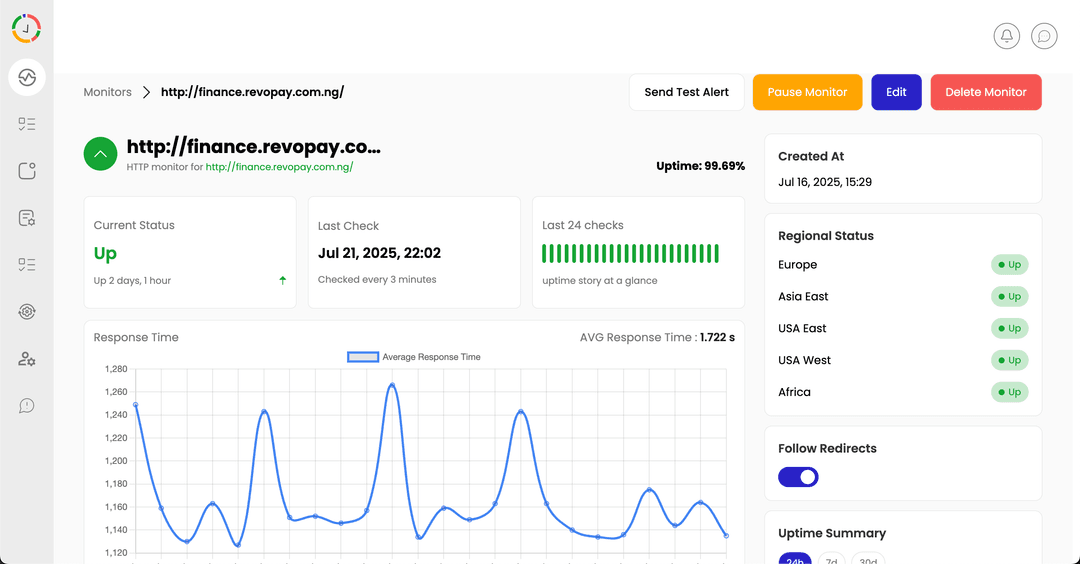Click the Last 24 checks green bars
The height and width of the screenshot is (564, 1080).
click(x=630, y=253)
